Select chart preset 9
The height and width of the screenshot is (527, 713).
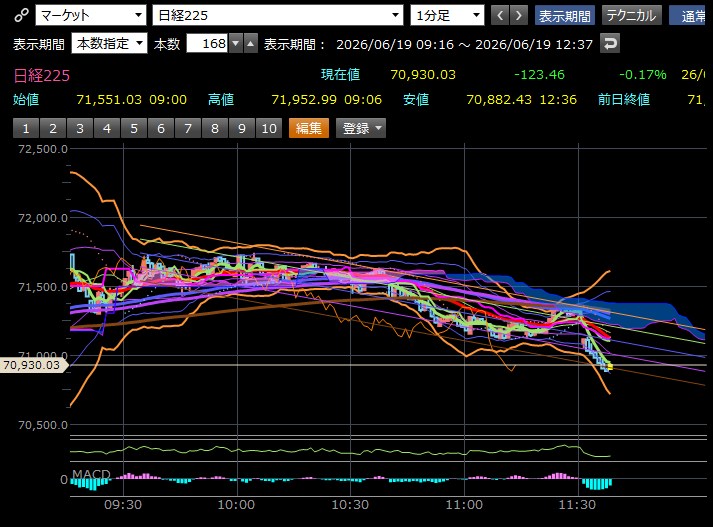point(242,128)
